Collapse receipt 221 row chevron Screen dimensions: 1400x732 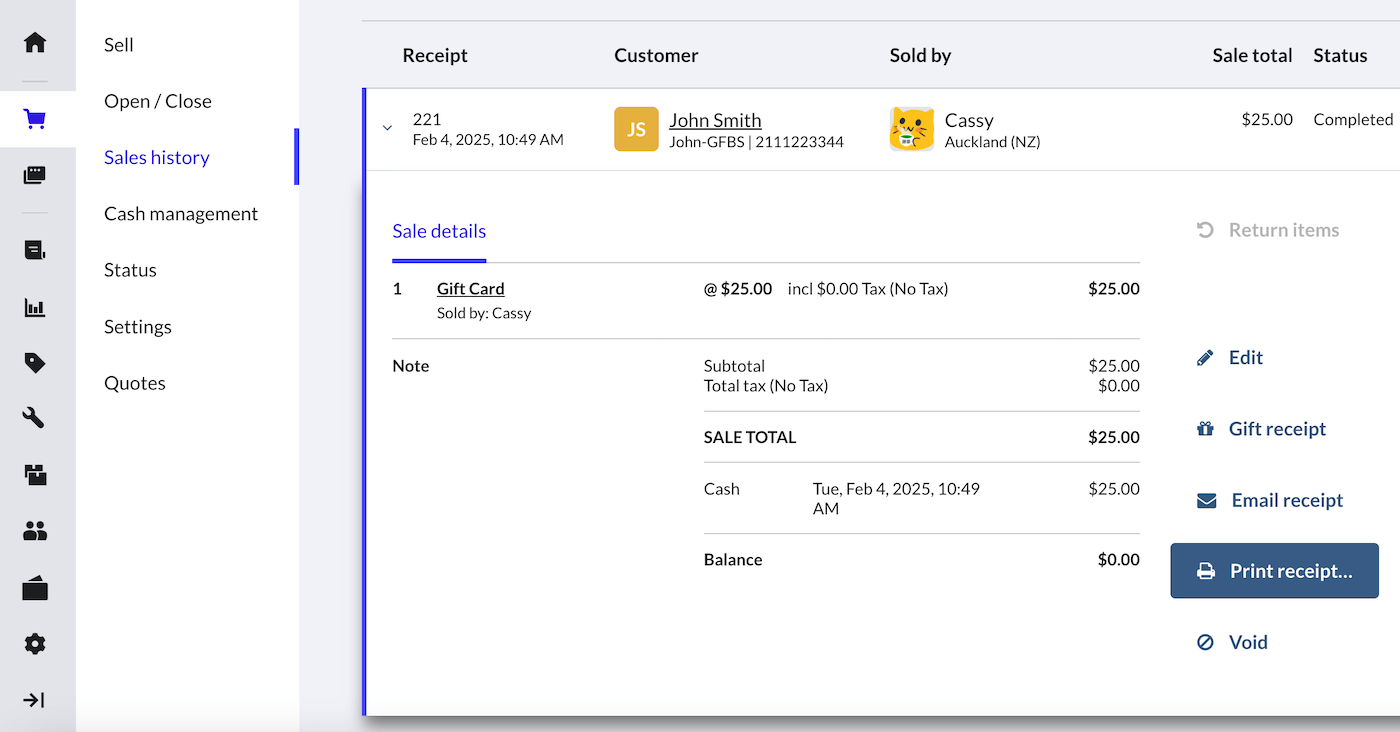coord(387,128)
